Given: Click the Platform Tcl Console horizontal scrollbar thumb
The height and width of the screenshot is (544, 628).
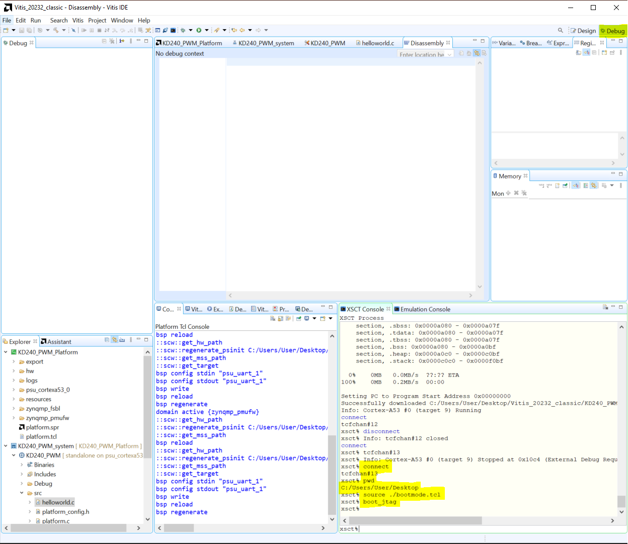Looking at the screenshot, I should click(x=179, y=528).
